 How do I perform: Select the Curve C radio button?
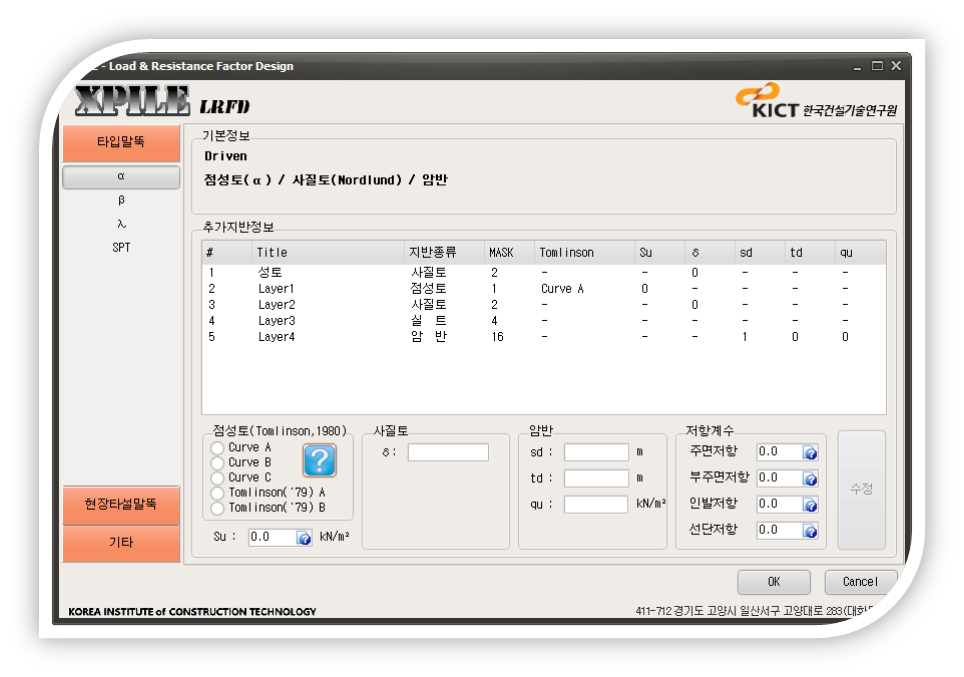217,478
